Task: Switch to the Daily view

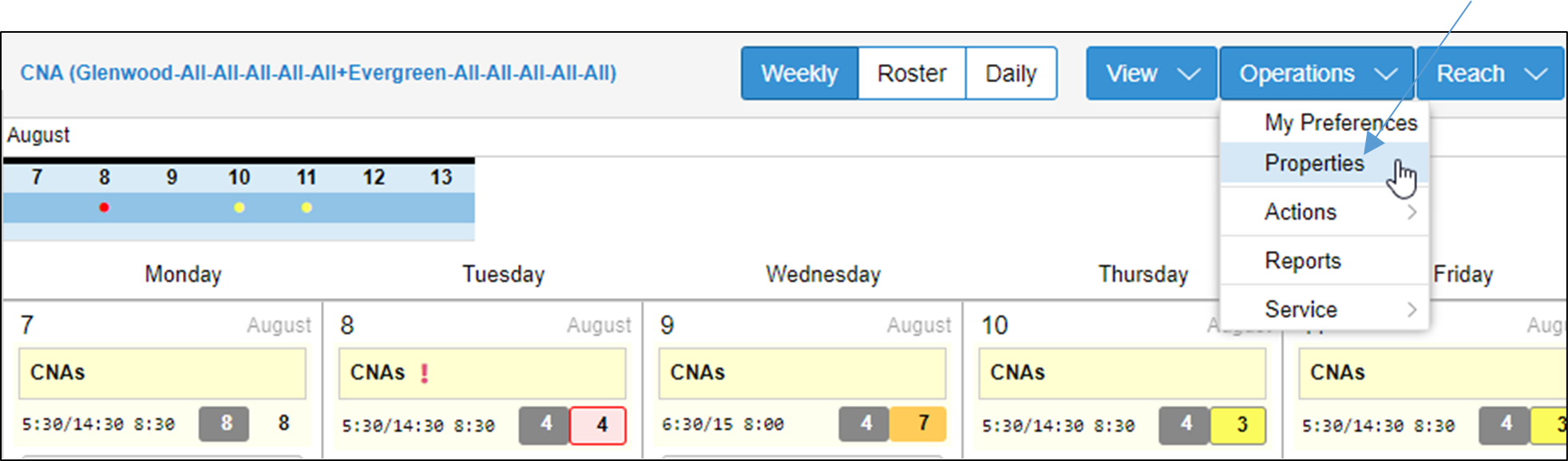Action: point(1011,74)
